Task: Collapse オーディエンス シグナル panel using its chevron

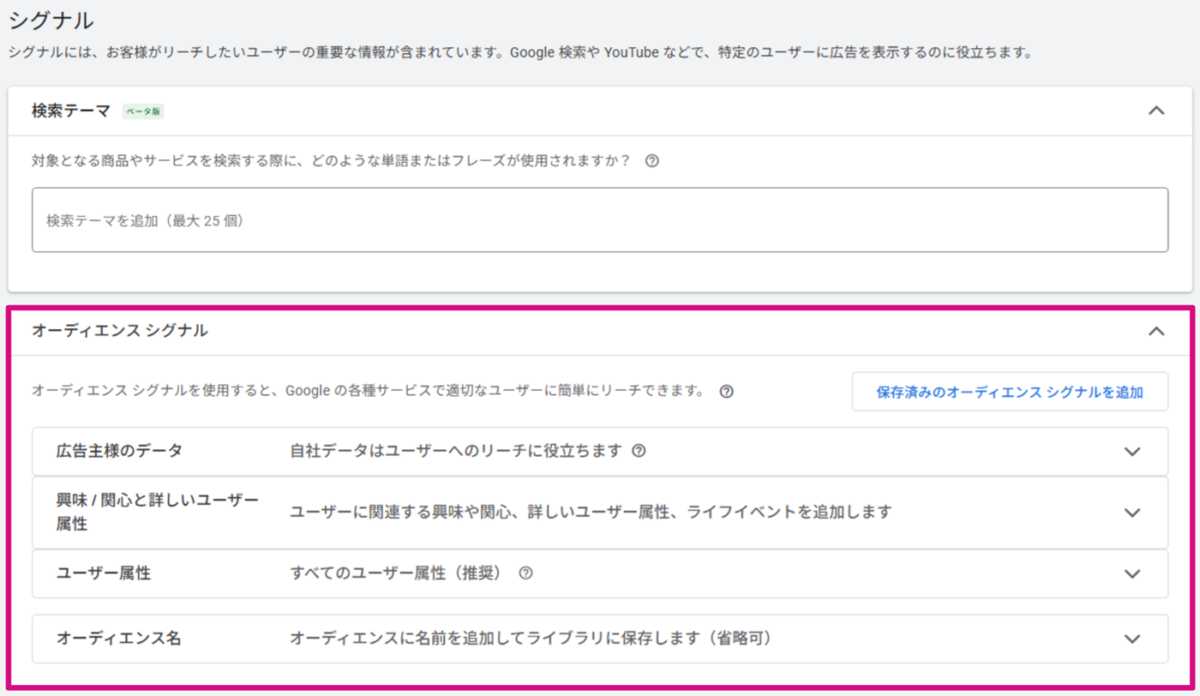Action: [x=1156, y=331]
